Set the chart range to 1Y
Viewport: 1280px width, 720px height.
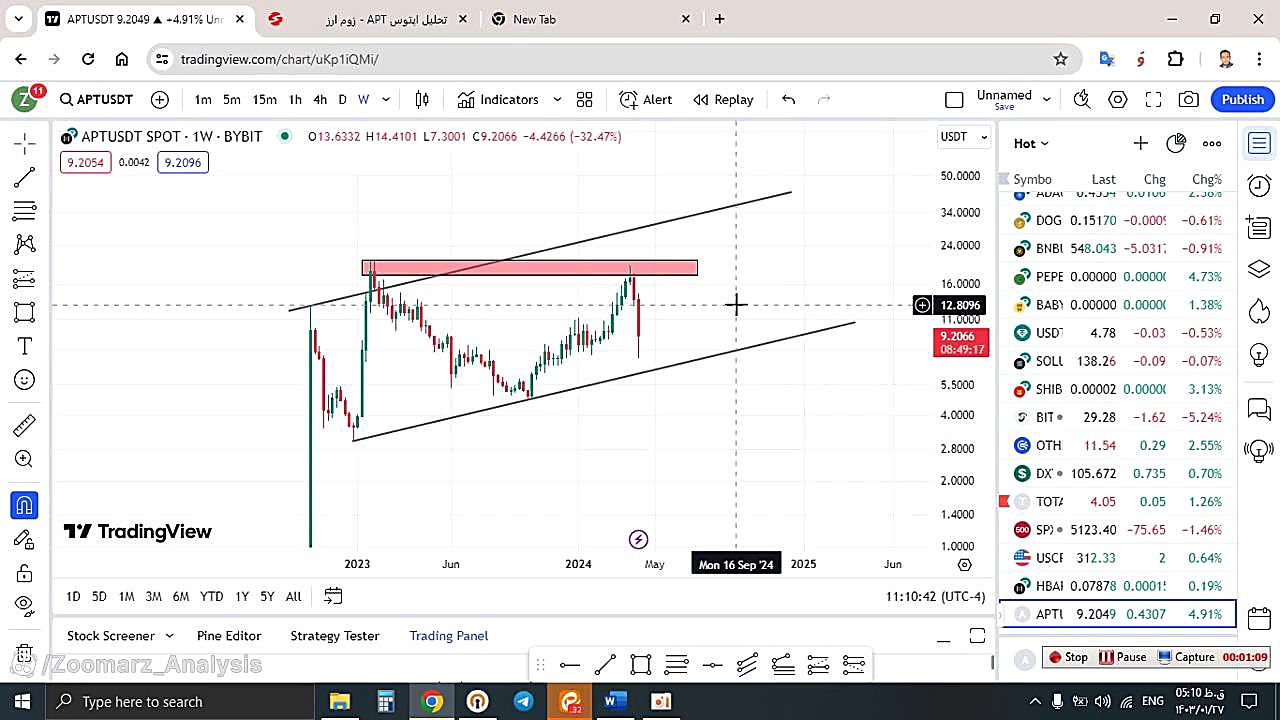point(242,596)
